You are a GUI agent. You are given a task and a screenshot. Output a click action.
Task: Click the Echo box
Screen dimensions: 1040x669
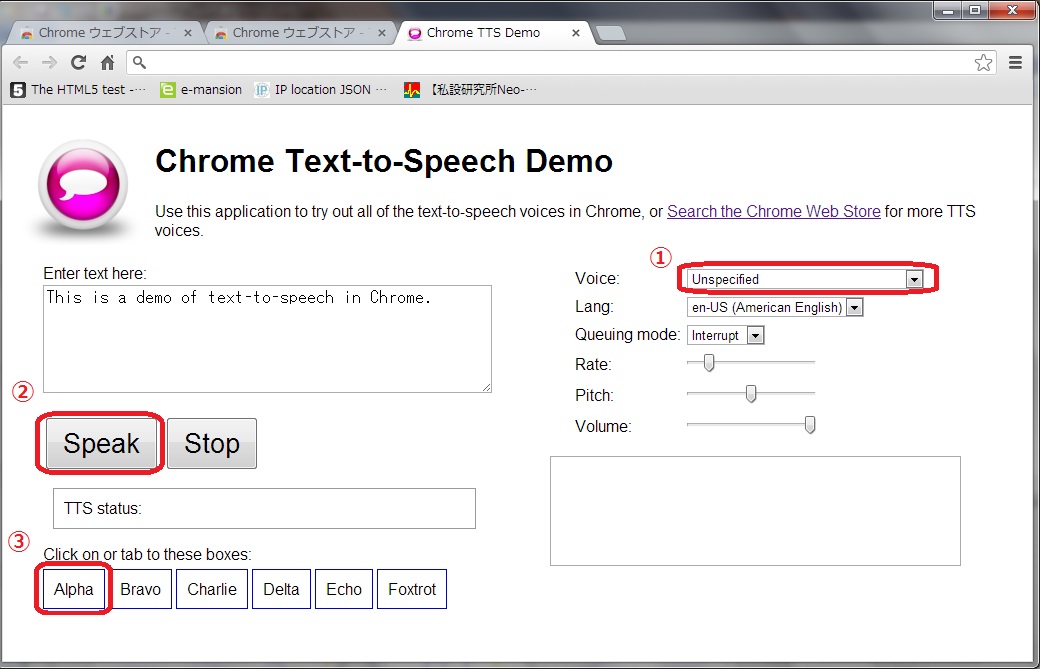click(344, 589)
